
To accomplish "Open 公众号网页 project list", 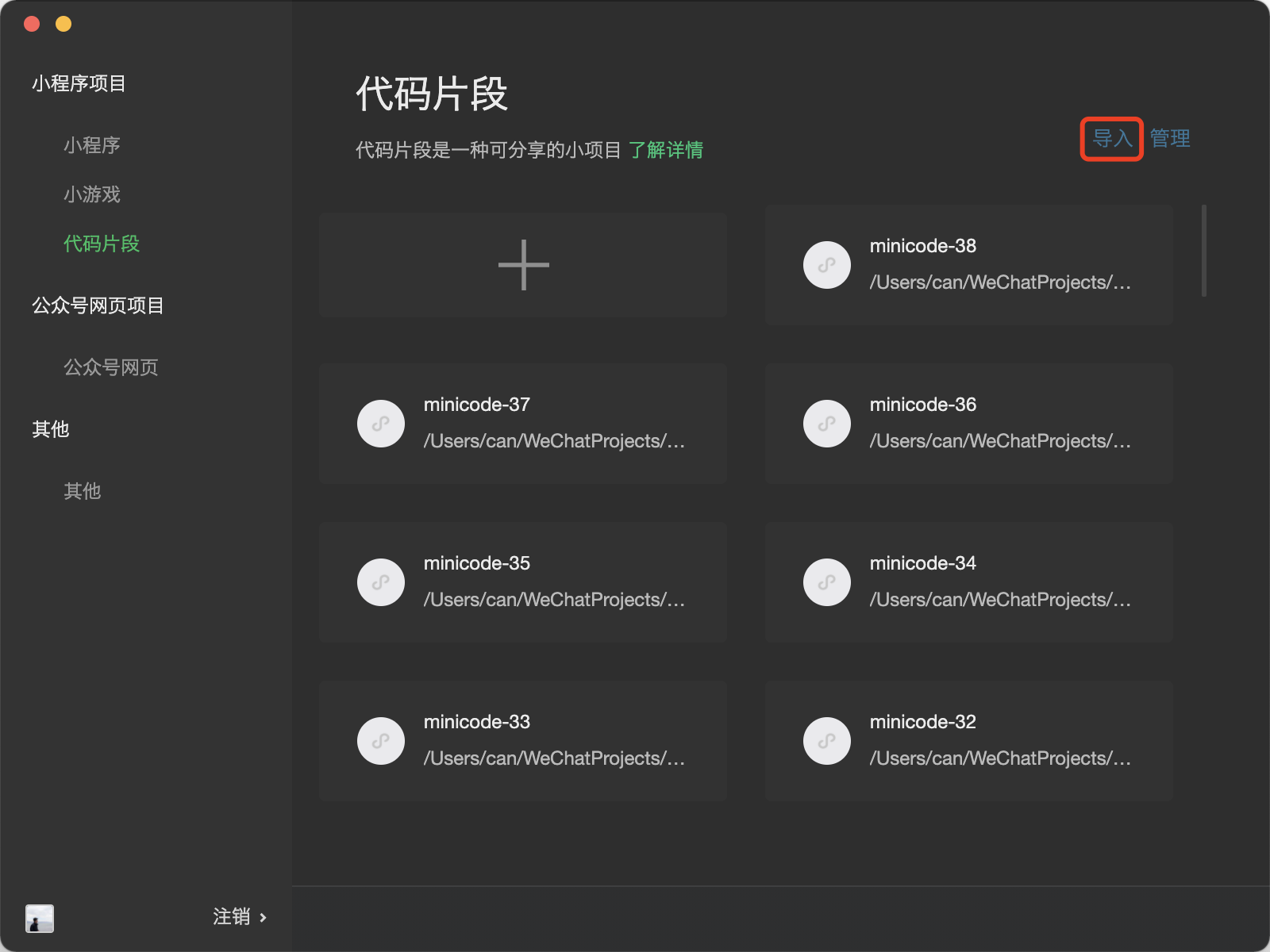I will coord(111,367).
